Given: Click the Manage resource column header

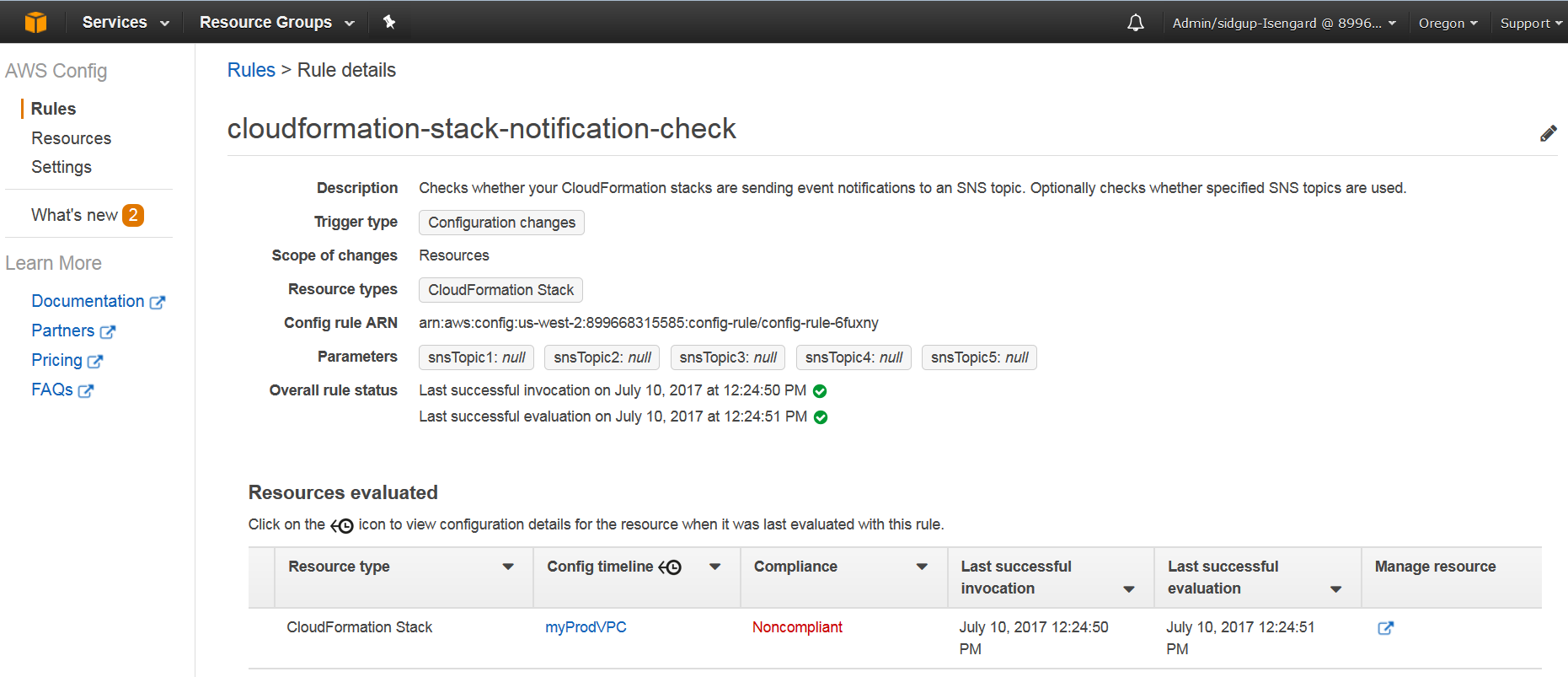Looking at the screenshot, I should click(x=1435, y=567).
